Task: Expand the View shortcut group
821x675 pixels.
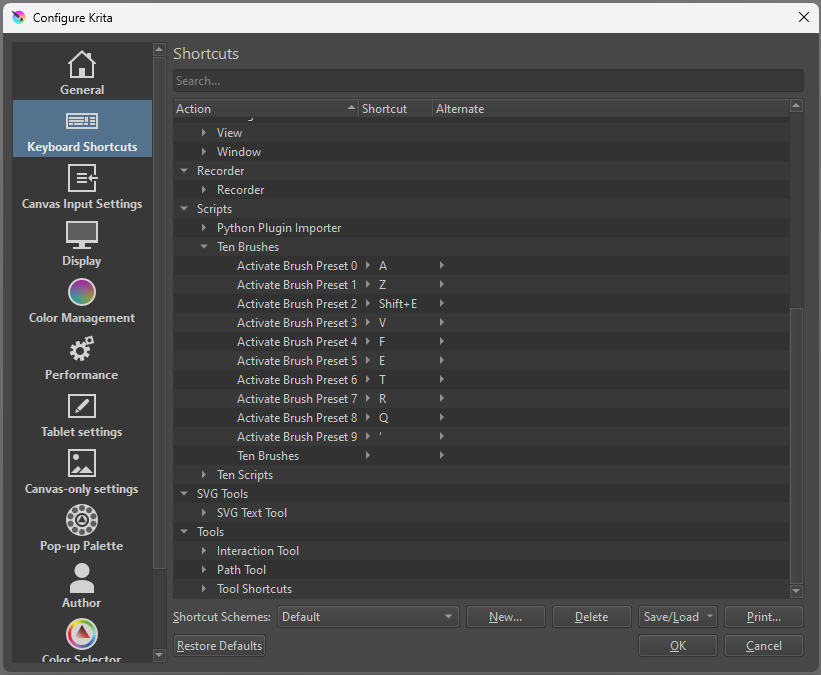Action: [204, 133]
